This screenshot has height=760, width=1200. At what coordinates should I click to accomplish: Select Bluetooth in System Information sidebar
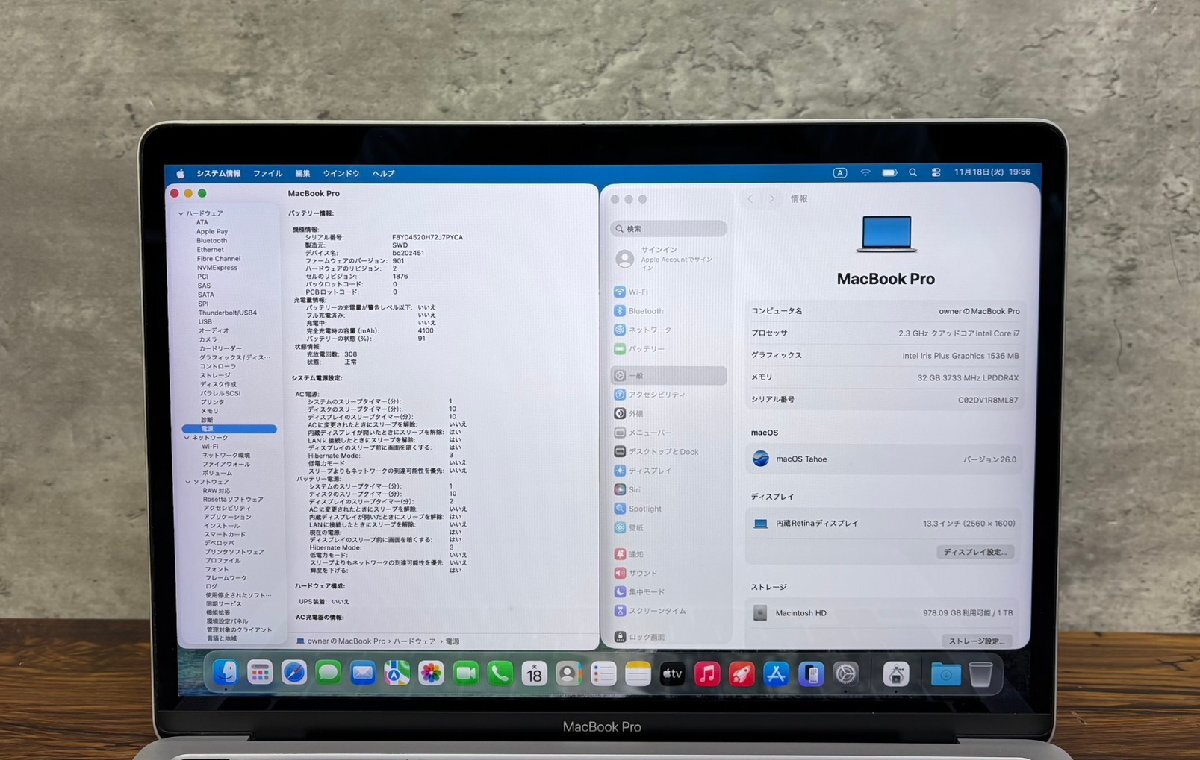tap(211, 240)
